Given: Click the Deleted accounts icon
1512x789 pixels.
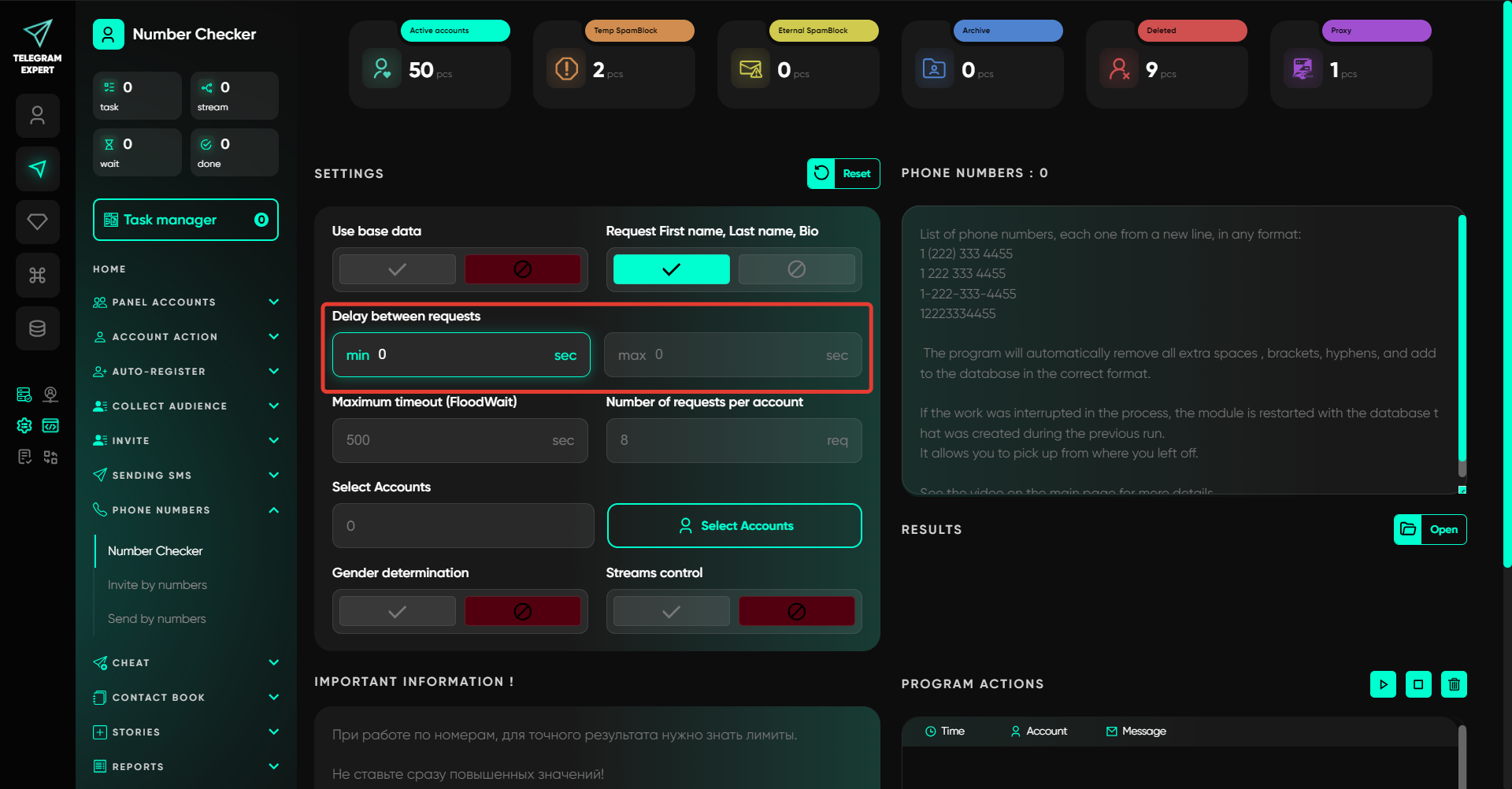Looking at the screenshot, I should (1119, 69).
